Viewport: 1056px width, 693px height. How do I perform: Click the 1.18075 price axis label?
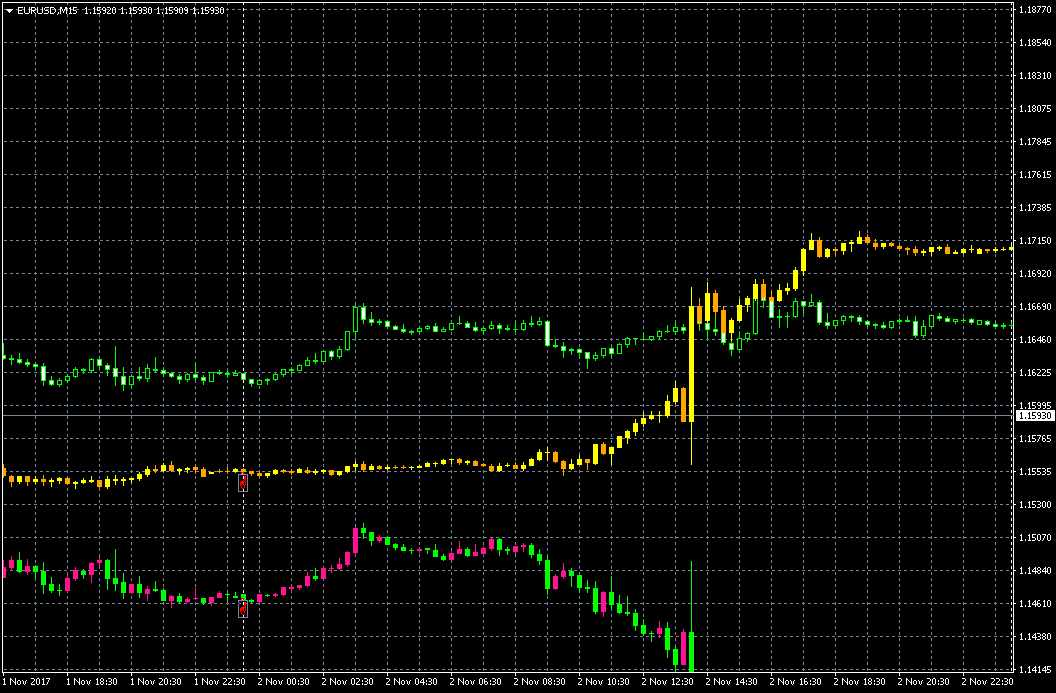pos(1035,108)
